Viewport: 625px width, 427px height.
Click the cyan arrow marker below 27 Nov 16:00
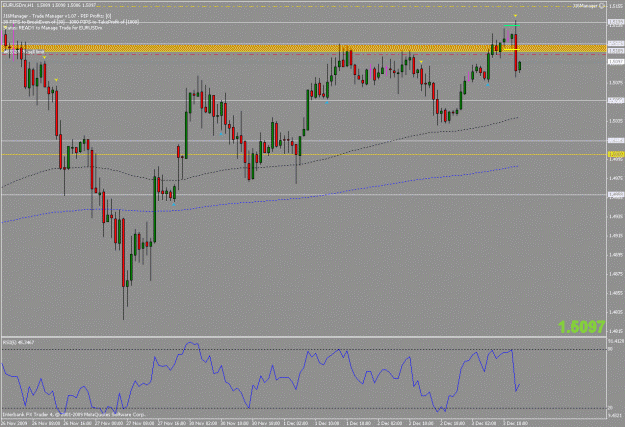tap(174, 205)
